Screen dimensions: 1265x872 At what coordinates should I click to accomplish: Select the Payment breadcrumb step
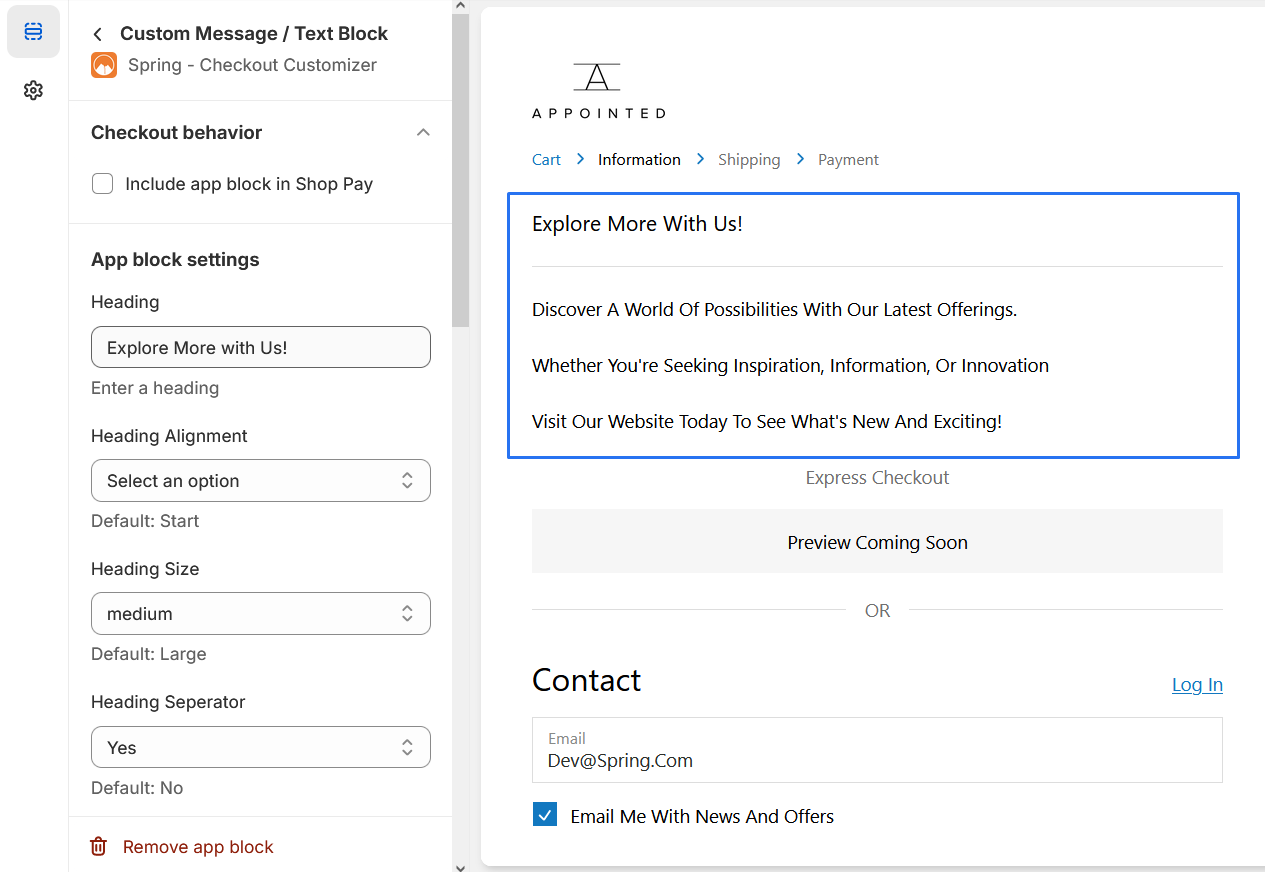848,160
